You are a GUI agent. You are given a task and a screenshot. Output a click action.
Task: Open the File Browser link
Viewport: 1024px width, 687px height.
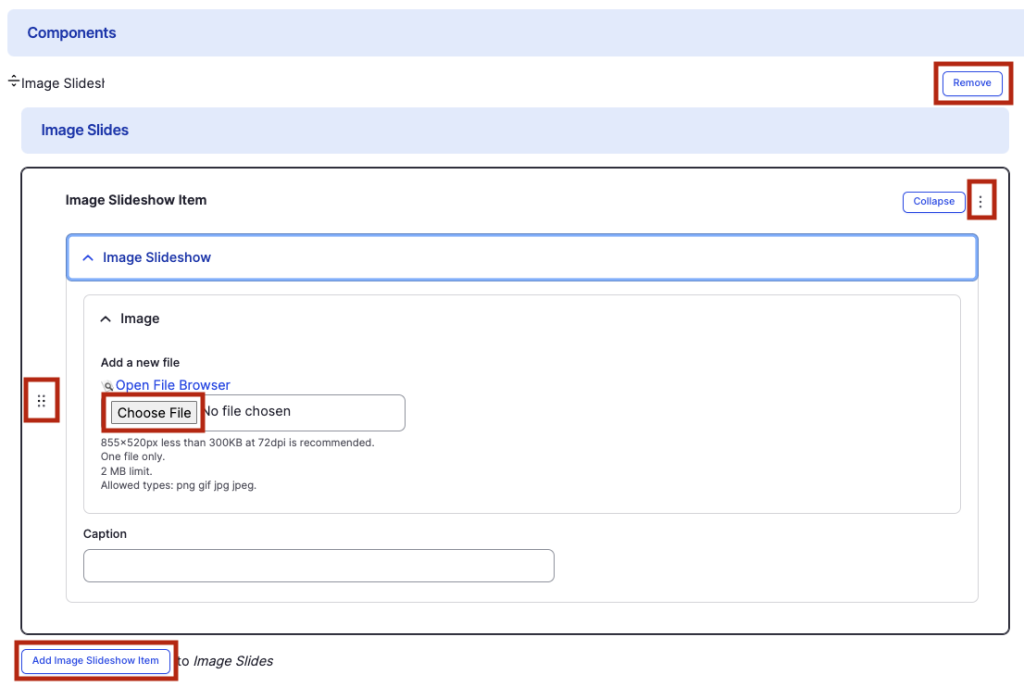coord(173,385)
